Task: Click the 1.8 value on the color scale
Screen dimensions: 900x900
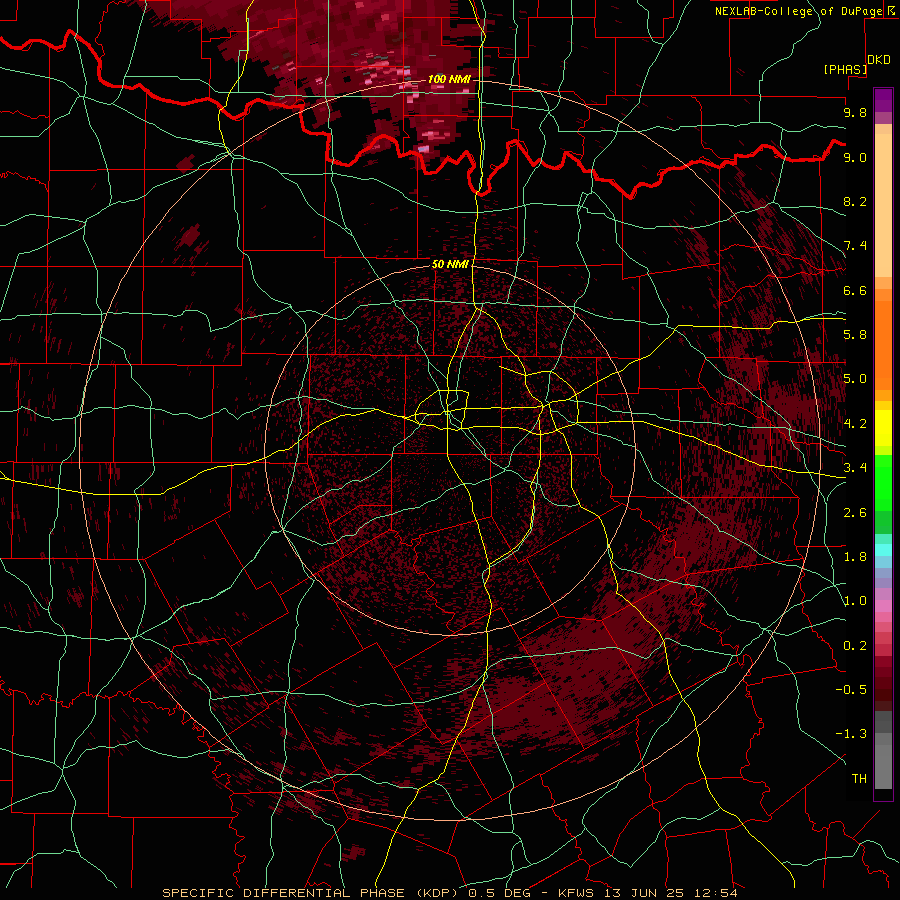Action: tap(855, 557)
